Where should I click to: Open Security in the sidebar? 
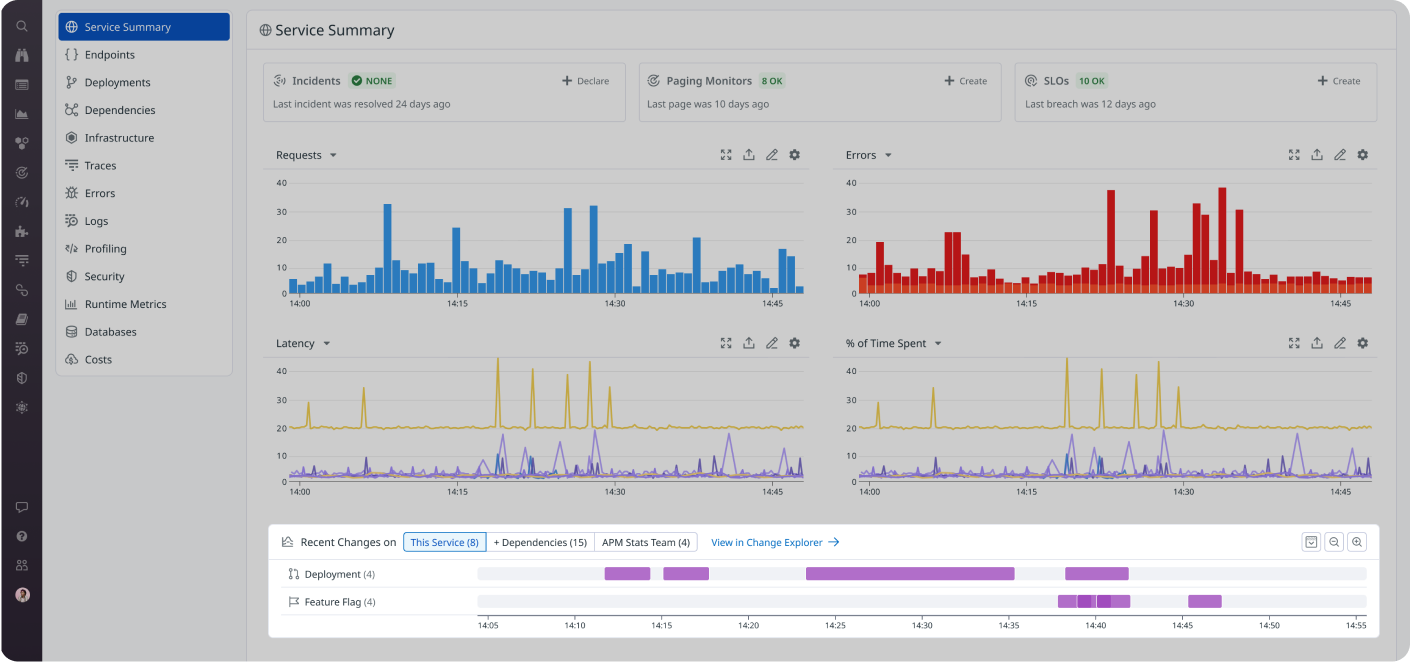coord(144,276)
